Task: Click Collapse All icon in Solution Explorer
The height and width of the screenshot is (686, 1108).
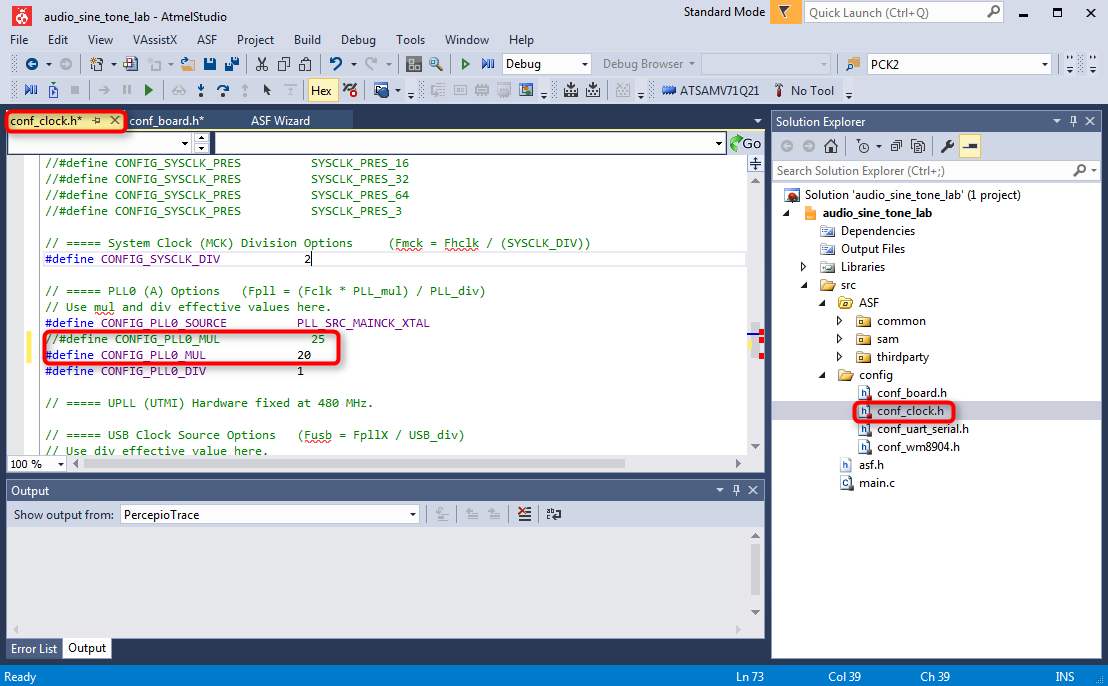Action: point(896,146)
